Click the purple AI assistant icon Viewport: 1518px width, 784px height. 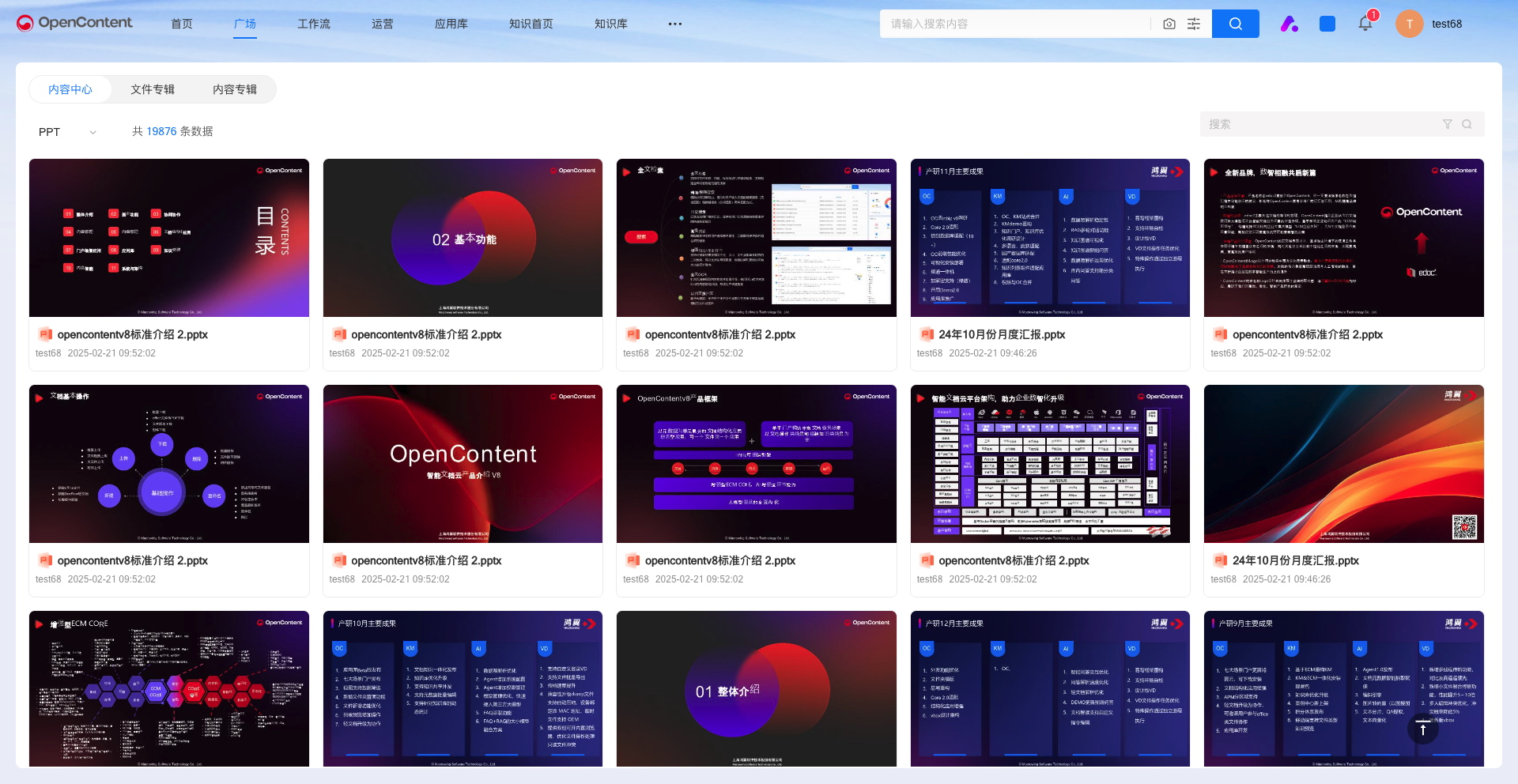tap(1289, 24)
